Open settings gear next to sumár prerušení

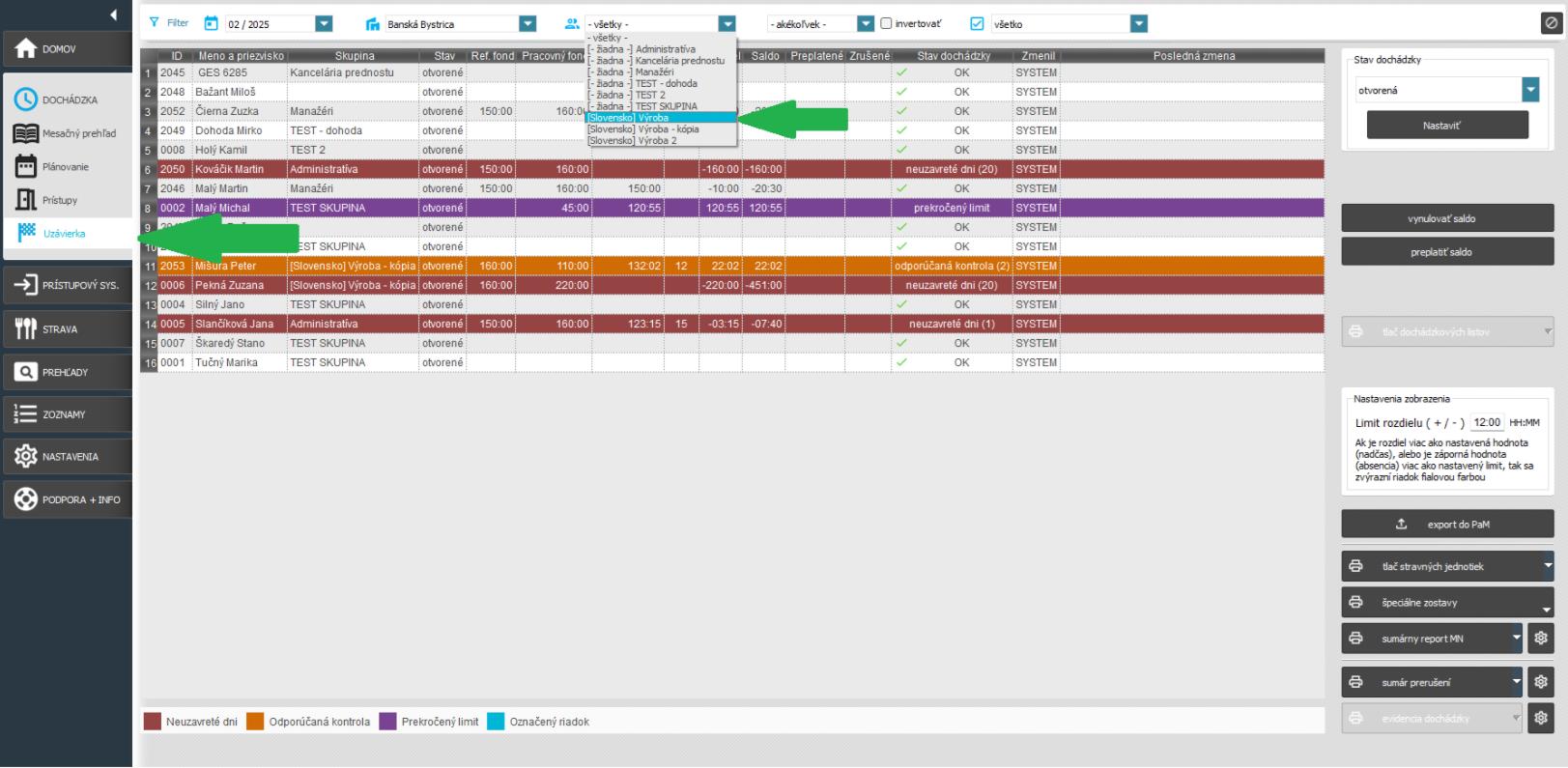pos(1541,682)
